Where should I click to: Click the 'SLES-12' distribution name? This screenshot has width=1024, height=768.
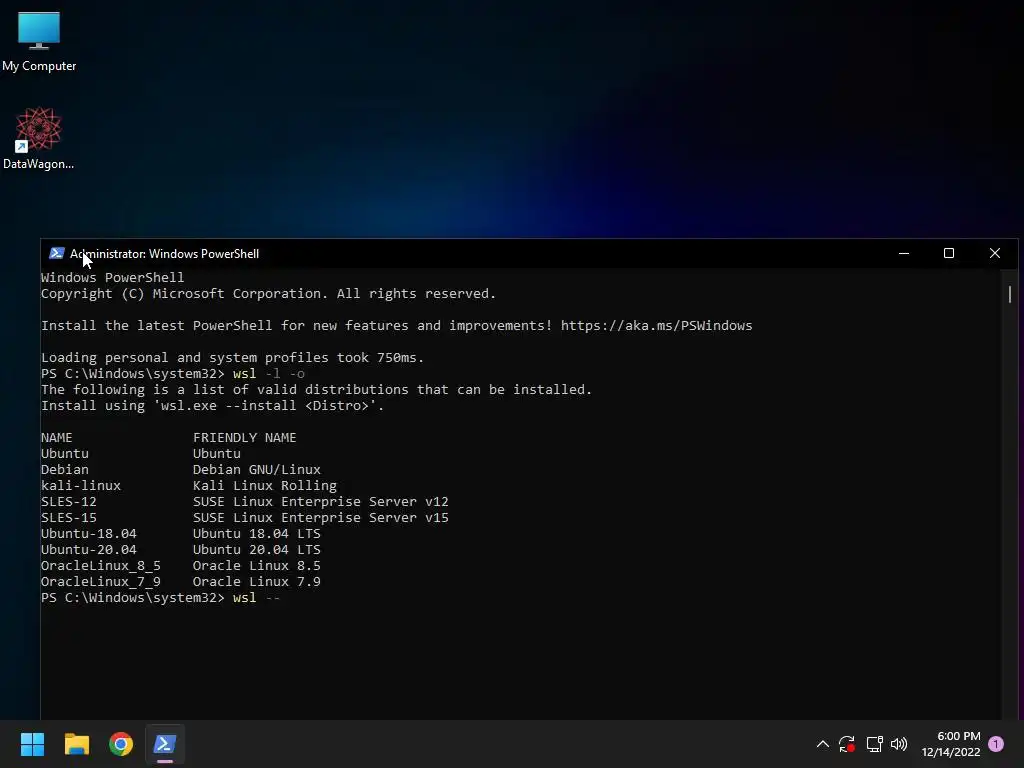[x=69, y=502]
